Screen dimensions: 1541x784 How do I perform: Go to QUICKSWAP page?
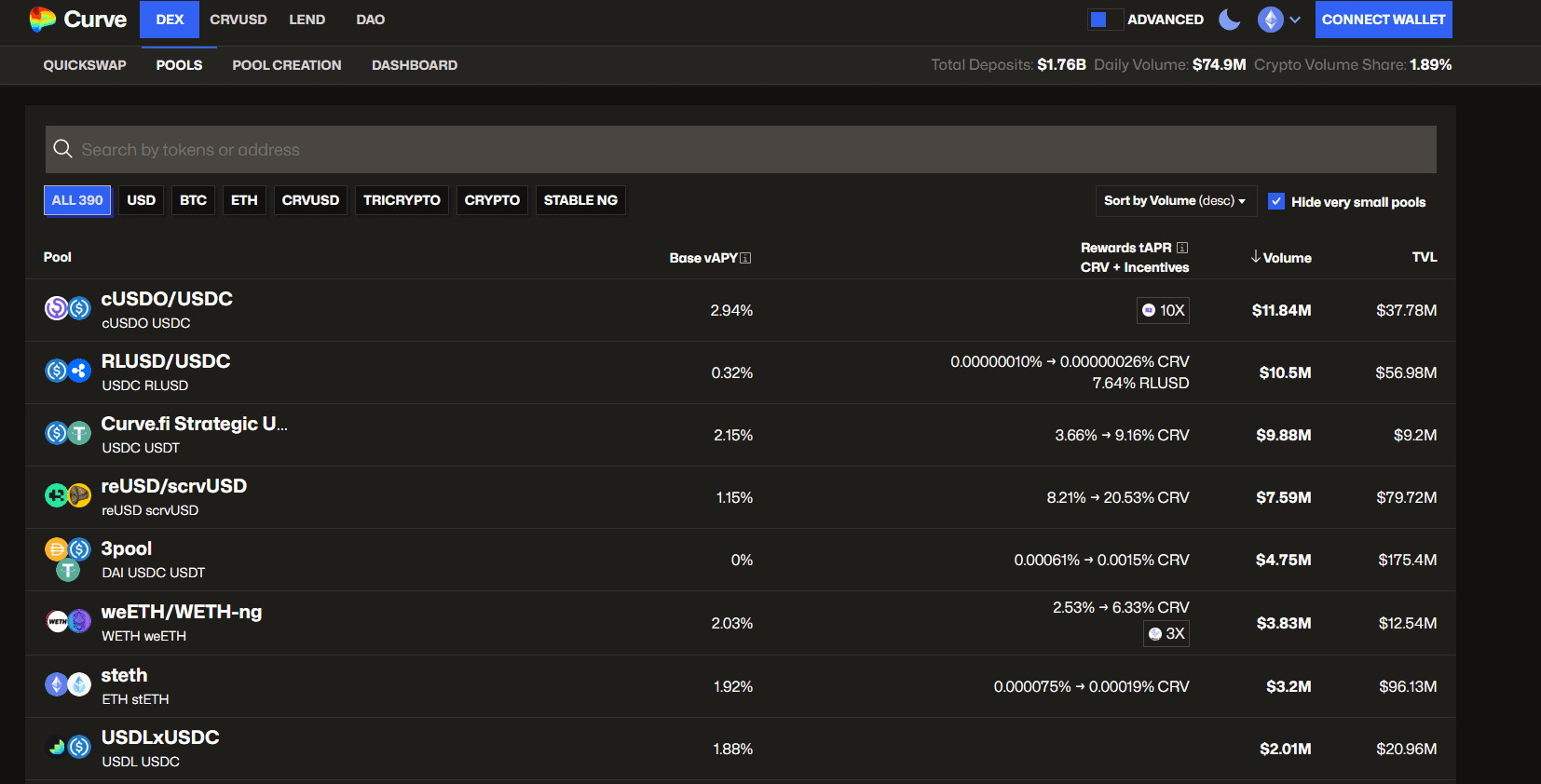point(85,65)
